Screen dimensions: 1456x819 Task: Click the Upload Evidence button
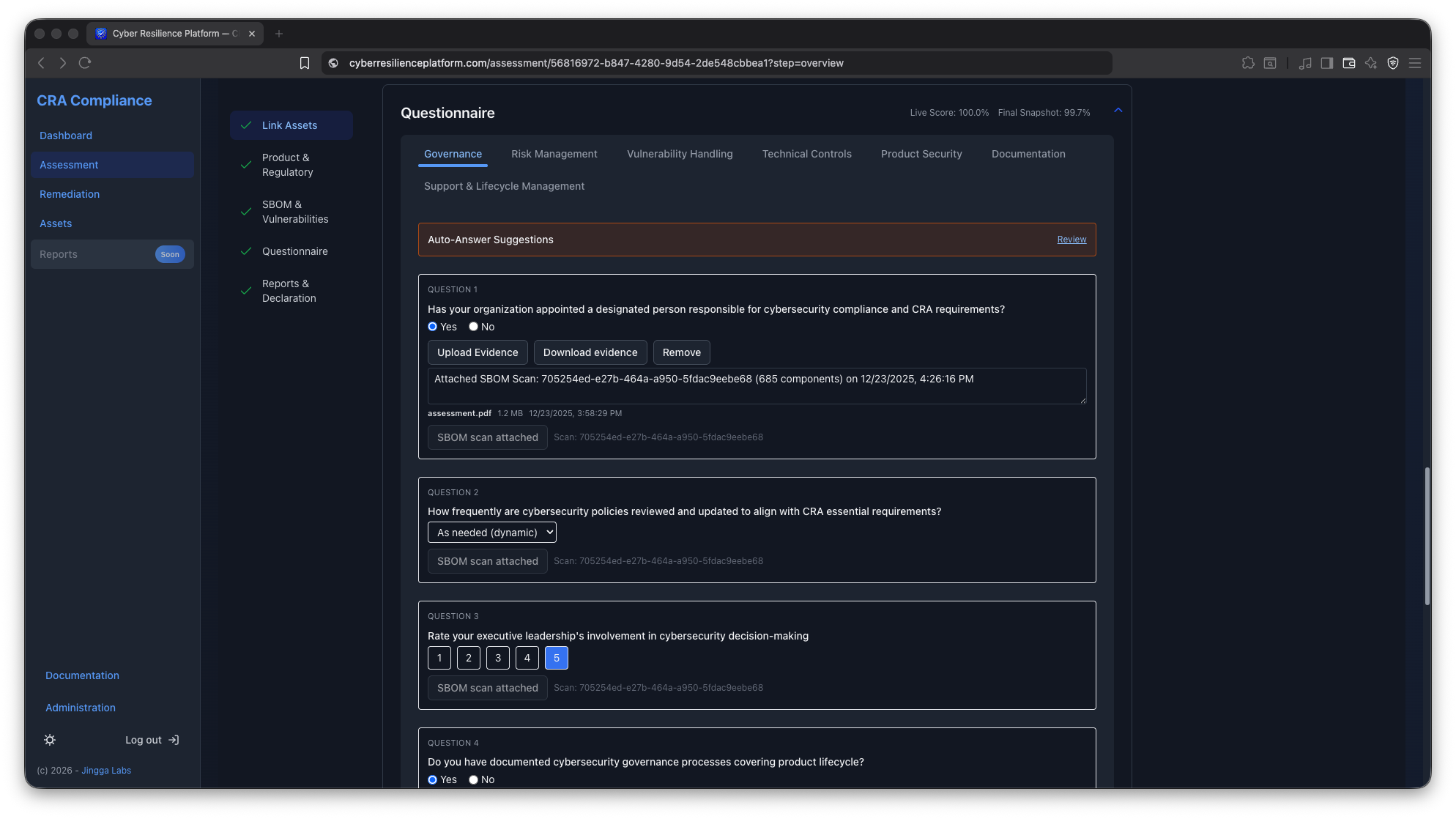pyautogui.click(x=477, y=352)
